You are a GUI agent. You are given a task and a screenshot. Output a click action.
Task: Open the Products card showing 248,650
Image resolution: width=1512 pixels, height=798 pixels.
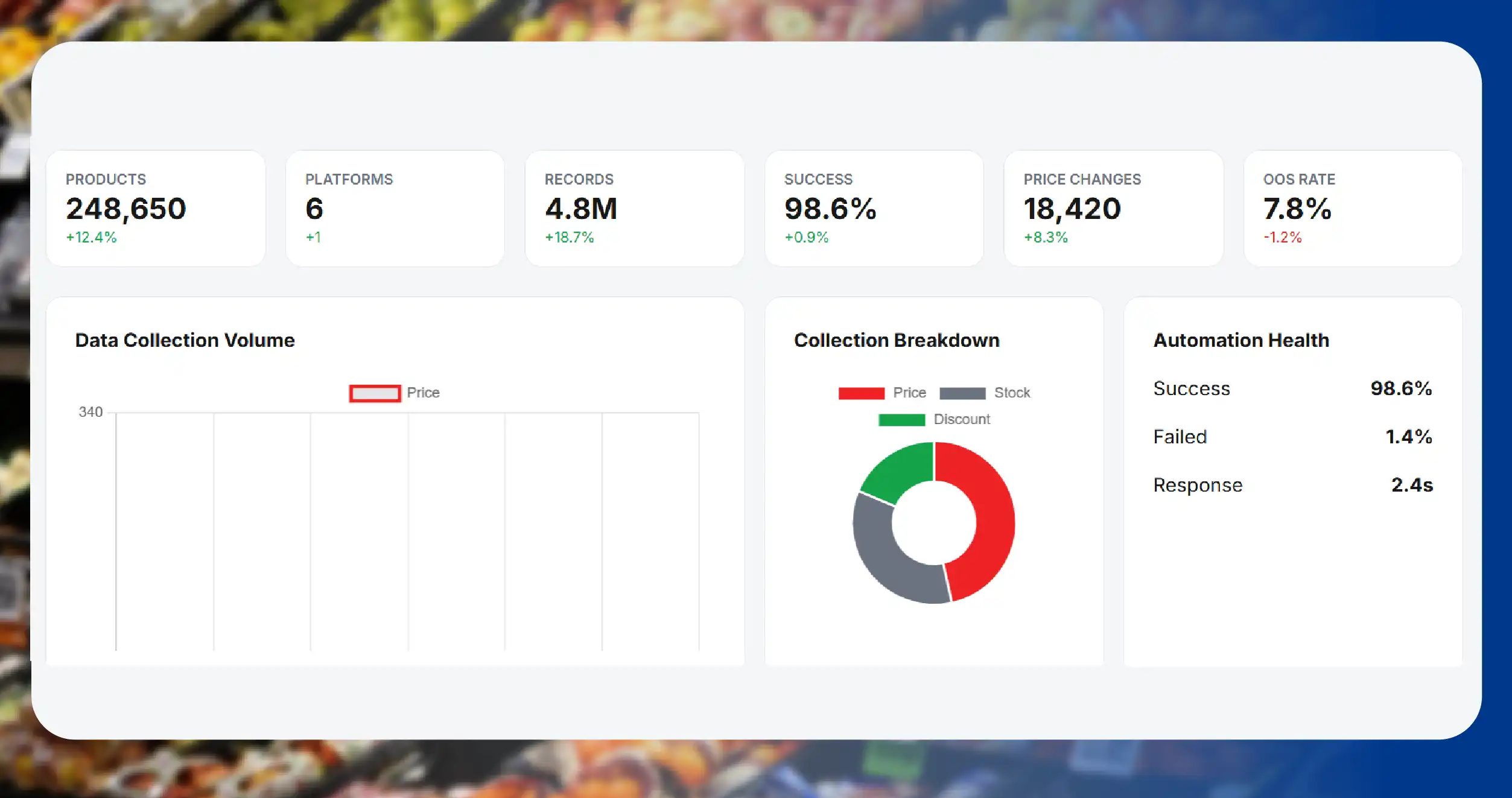pyautogui.click(x=156, y=209)
